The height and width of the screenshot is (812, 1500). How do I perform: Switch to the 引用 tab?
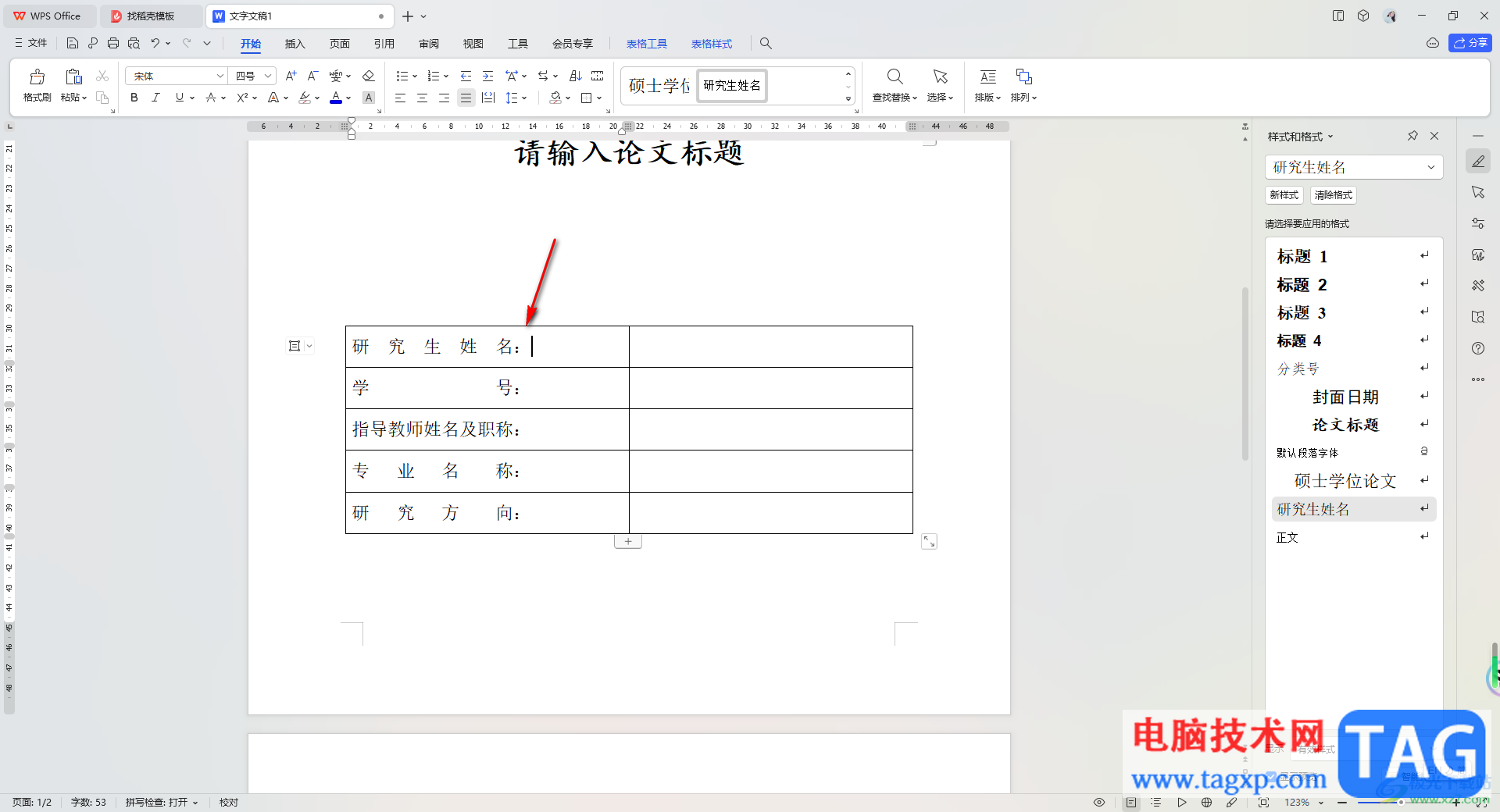(x=384, y=44)
